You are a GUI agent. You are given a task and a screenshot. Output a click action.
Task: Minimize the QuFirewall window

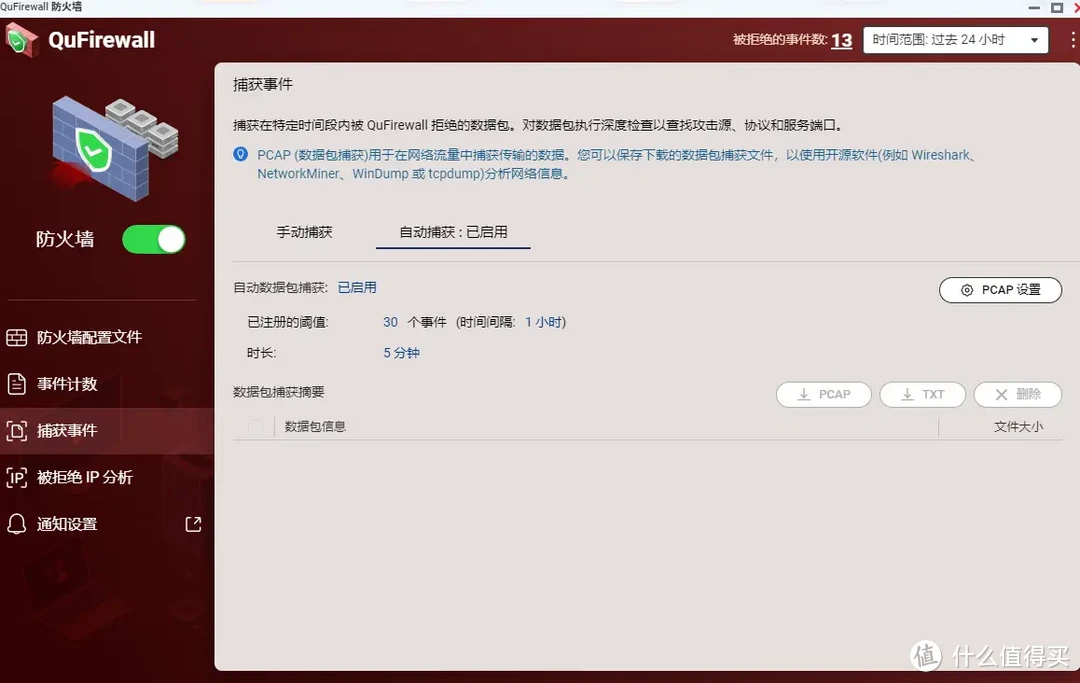pos(1034,8)
